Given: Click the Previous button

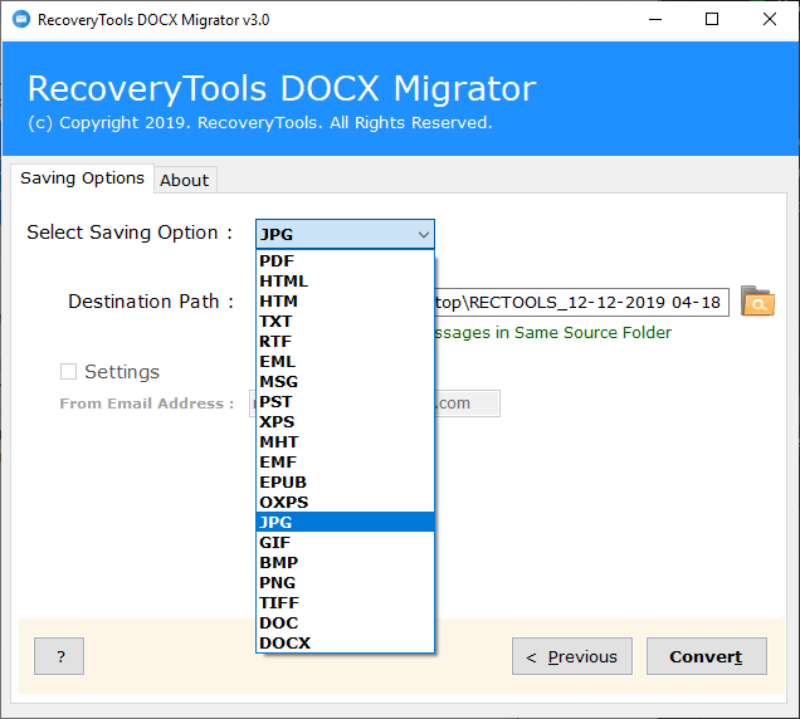Looking at the screenshot, I should coord(572,656).
